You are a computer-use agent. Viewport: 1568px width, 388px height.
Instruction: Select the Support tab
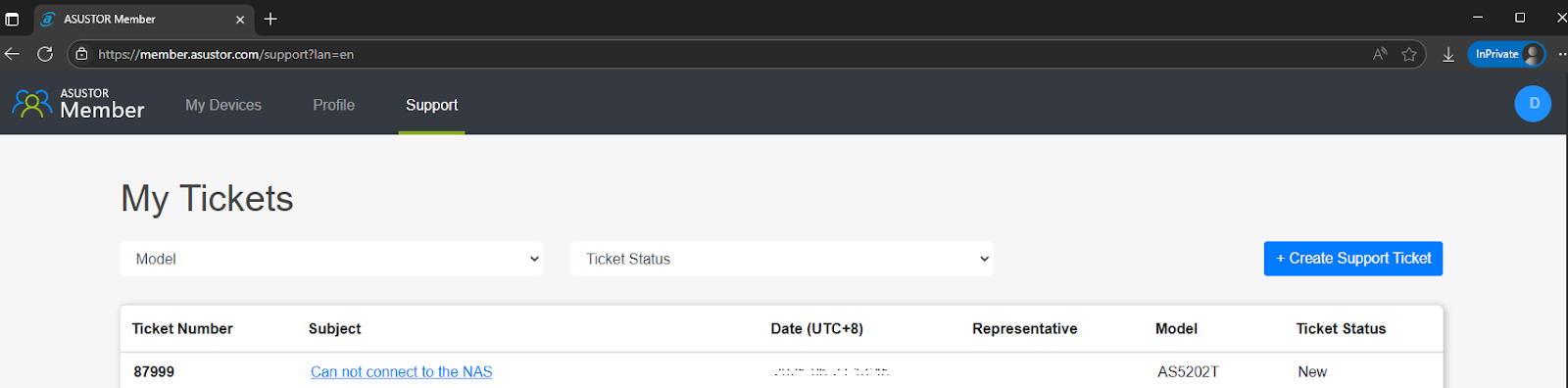pyautogui.click(x=432, y=105)
